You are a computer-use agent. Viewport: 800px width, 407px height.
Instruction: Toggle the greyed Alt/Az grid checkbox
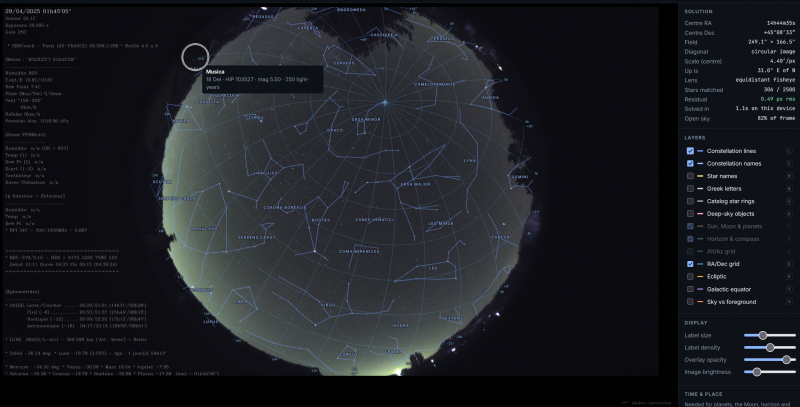tap(690, 251)
